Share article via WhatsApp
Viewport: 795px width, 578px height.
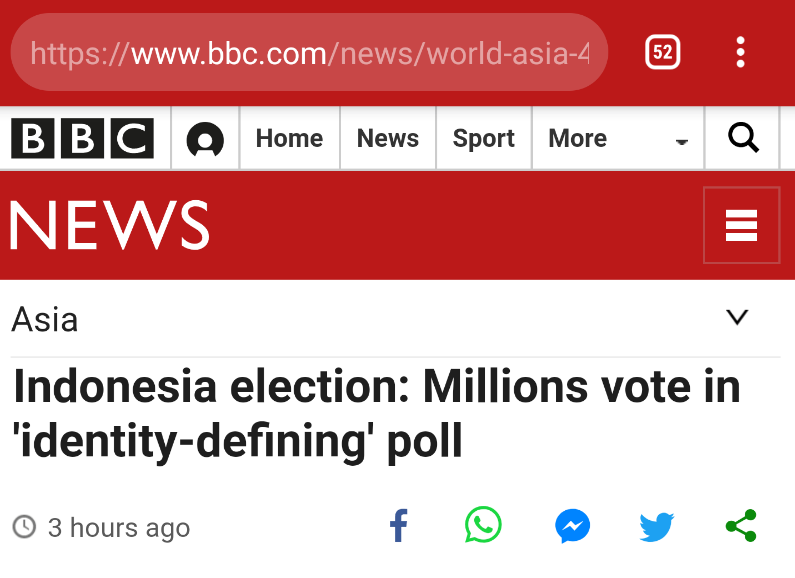483,524
